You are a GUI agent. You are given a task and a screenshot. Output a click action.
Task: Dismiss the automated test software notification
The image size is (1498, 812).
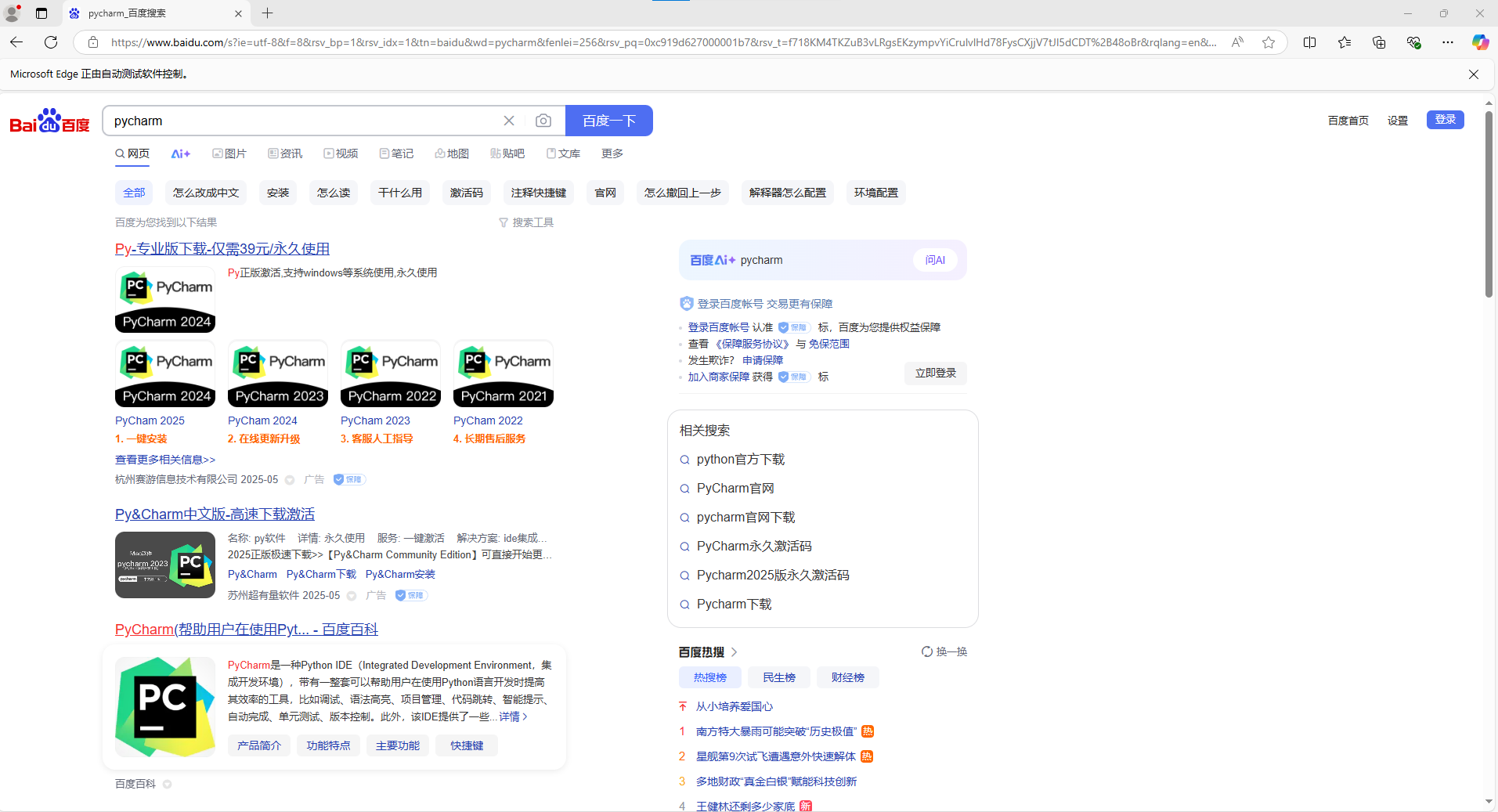click(1474, 74)
